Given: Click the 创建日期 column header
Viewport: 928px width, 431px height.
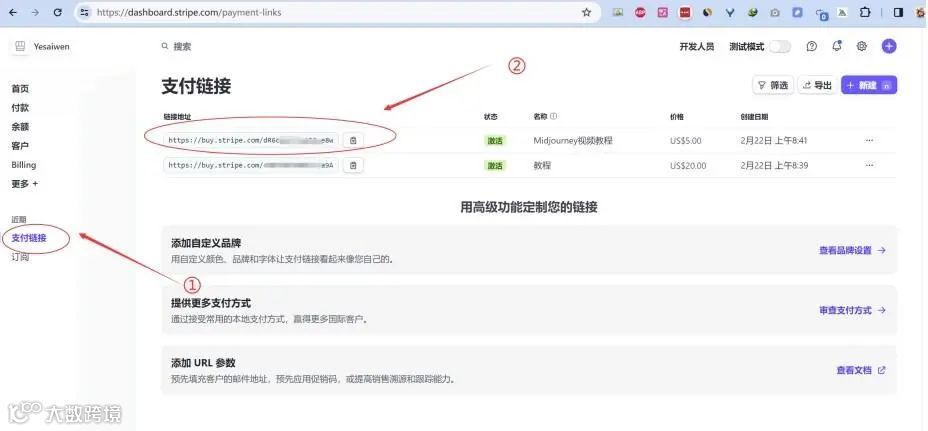Looking at the screenshot, I should click(x=754, y=117).
